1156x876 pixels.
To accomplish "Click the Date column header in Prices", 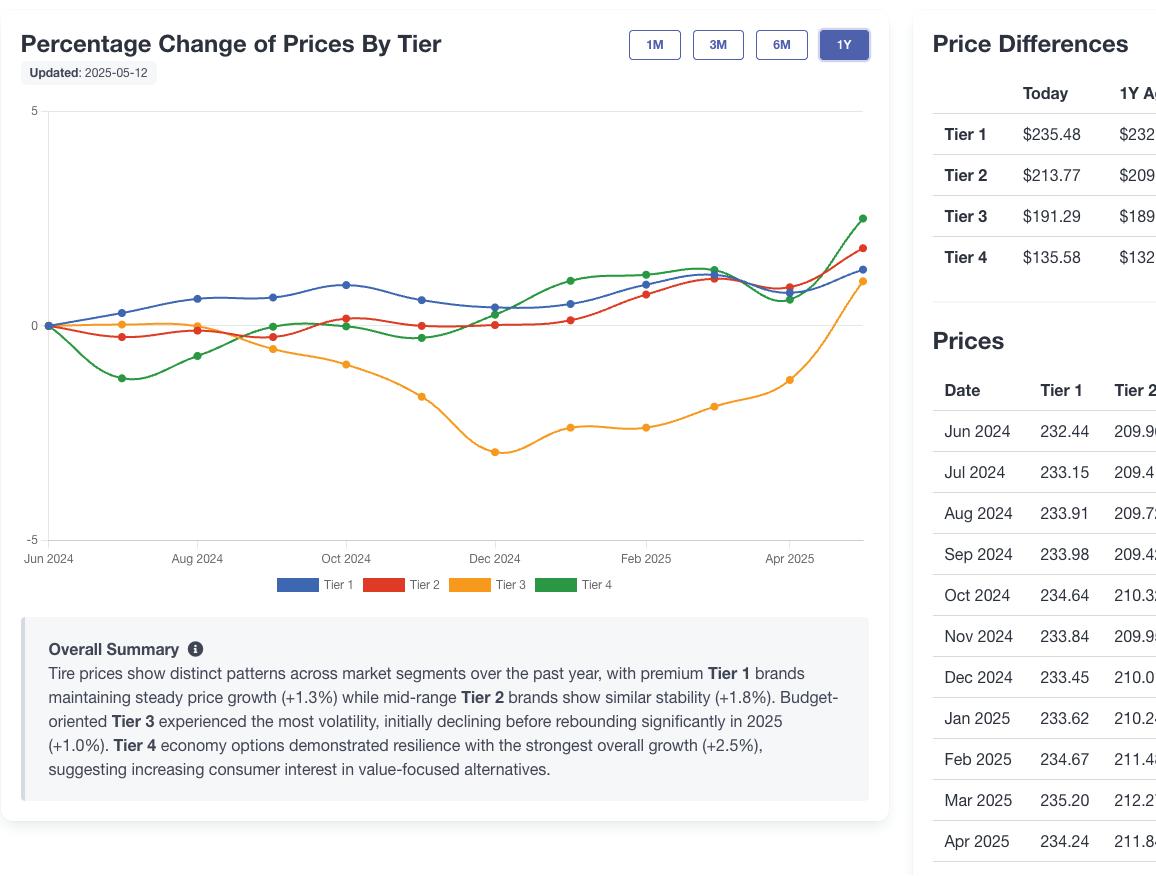I will [962, 390].
